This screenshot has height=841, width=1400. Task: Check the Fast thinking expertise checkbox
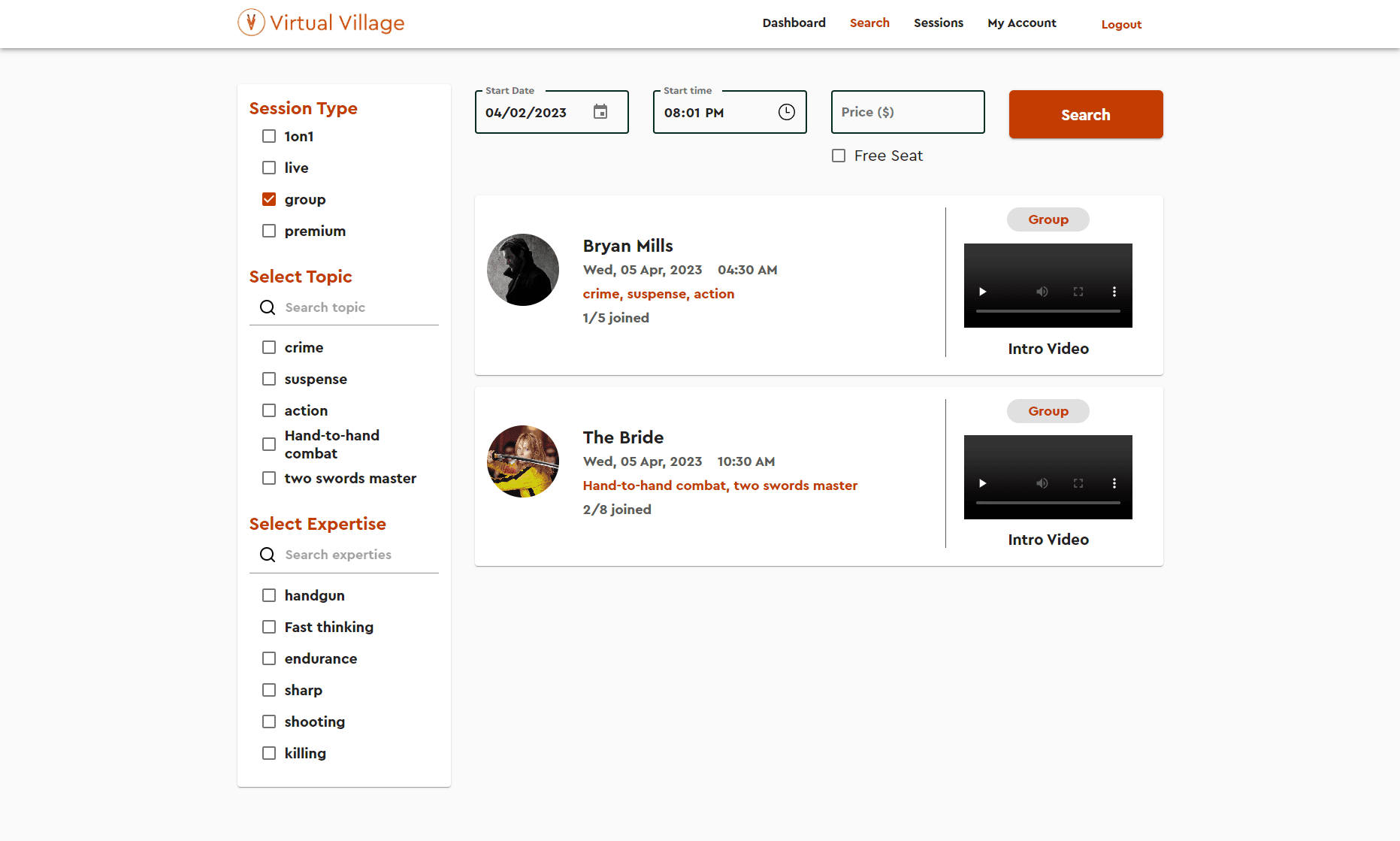pos(269,627)
